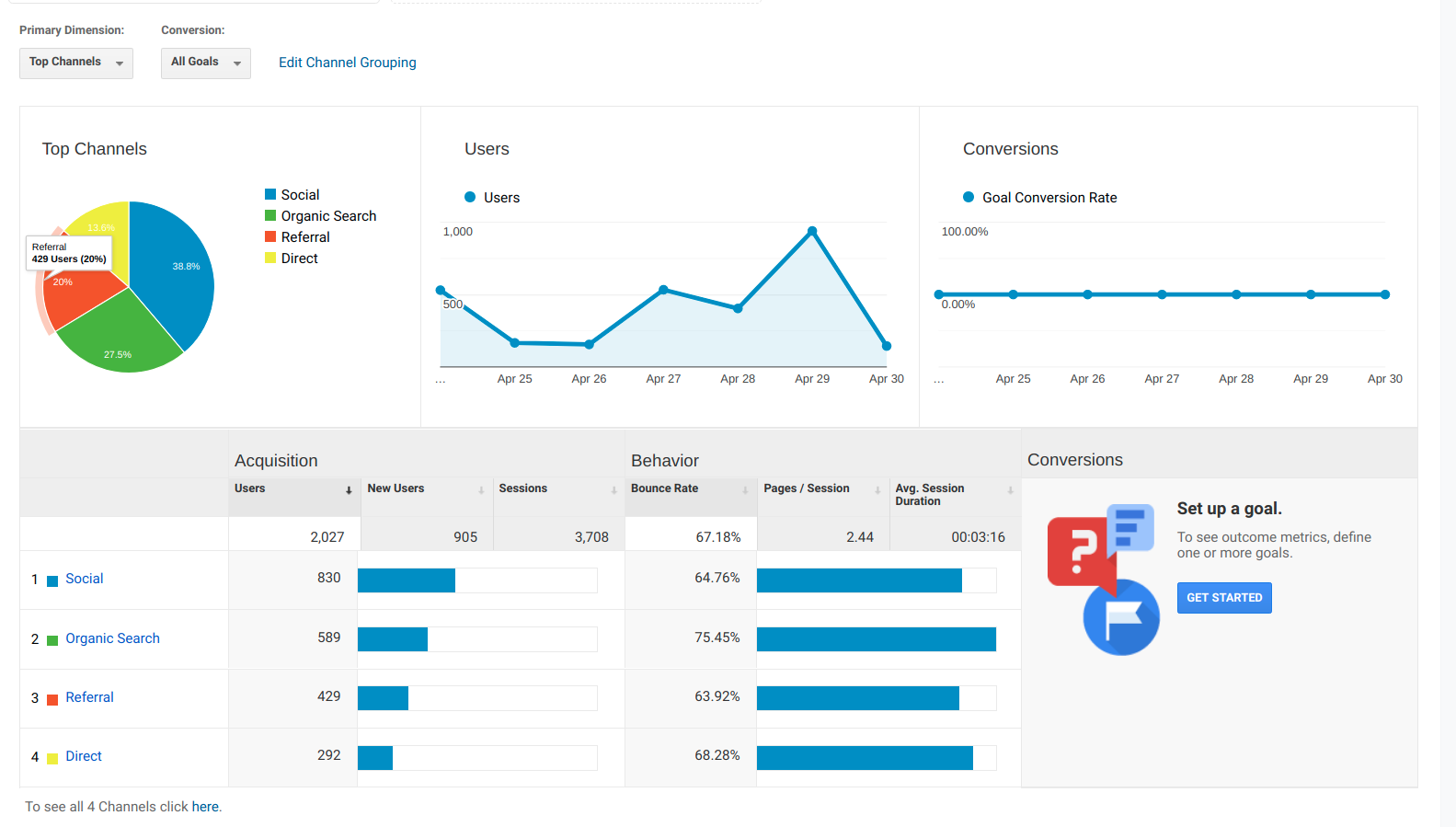This screenshot has width=1456, height=827.
Task: Click the bounce rate bar next to 75.45%
Action: coord(877,639)
